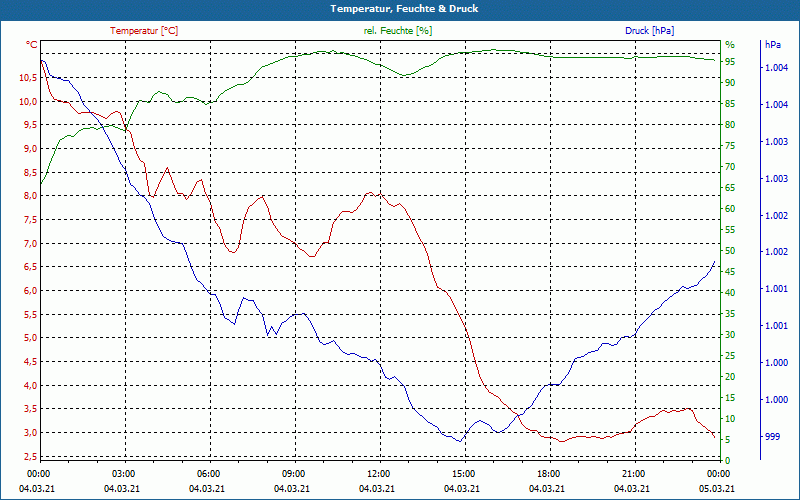The image size is (800, 500).
Task: Select the "12:00" time axis label
Action: point(381,474)
